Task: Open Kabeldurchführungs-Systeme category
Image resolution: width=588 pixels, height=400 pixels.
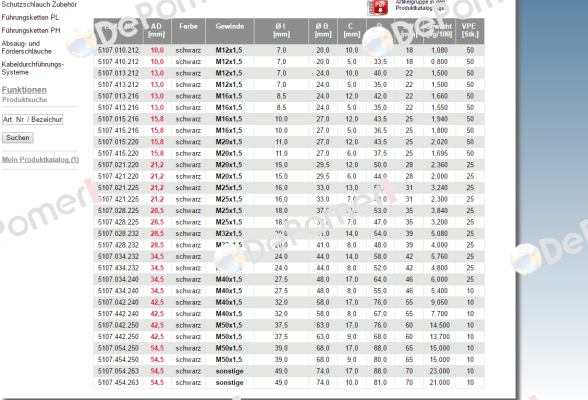Action: 33,68
